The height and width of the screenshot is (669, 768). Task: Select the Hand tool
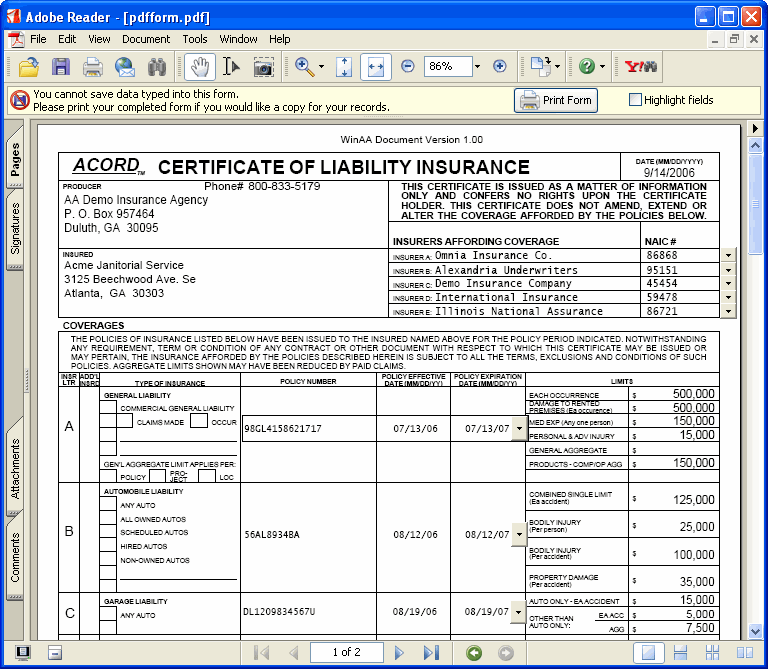coord(199,67)
